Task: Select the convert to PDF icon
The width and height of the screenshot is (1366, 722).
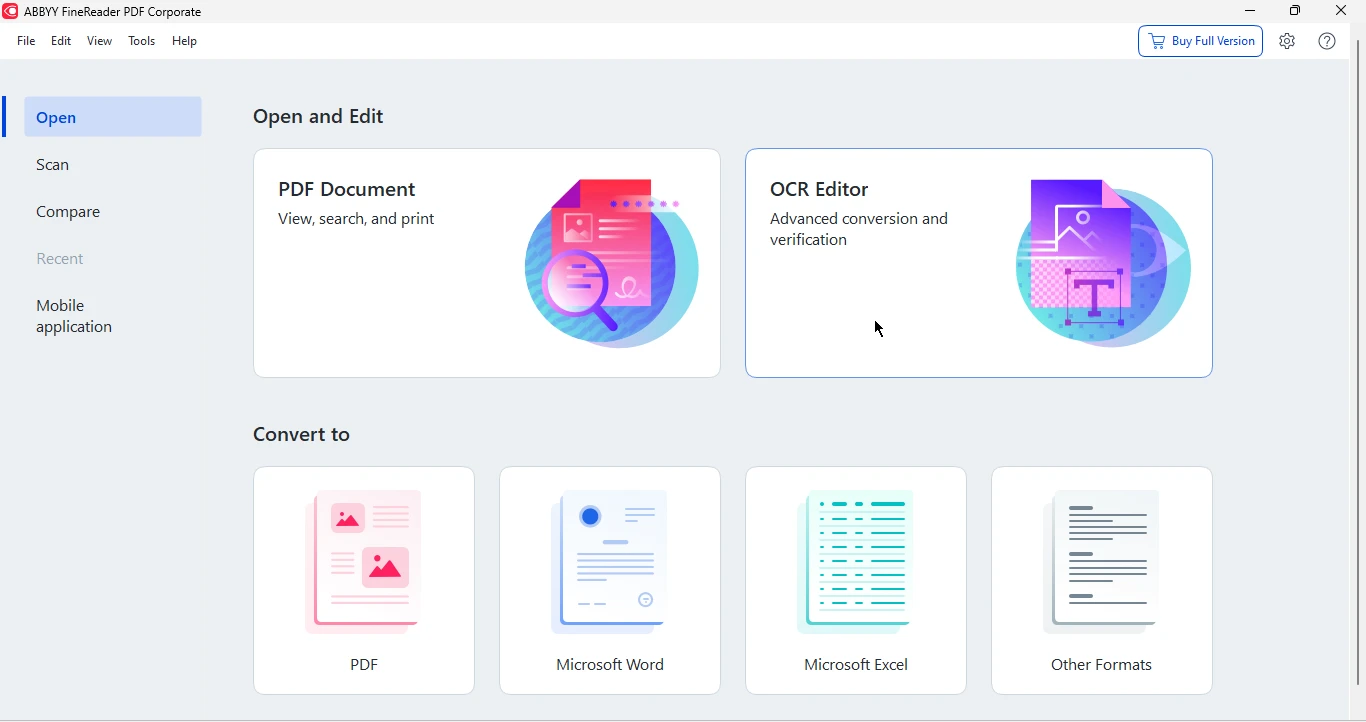Action: [364, 565]
